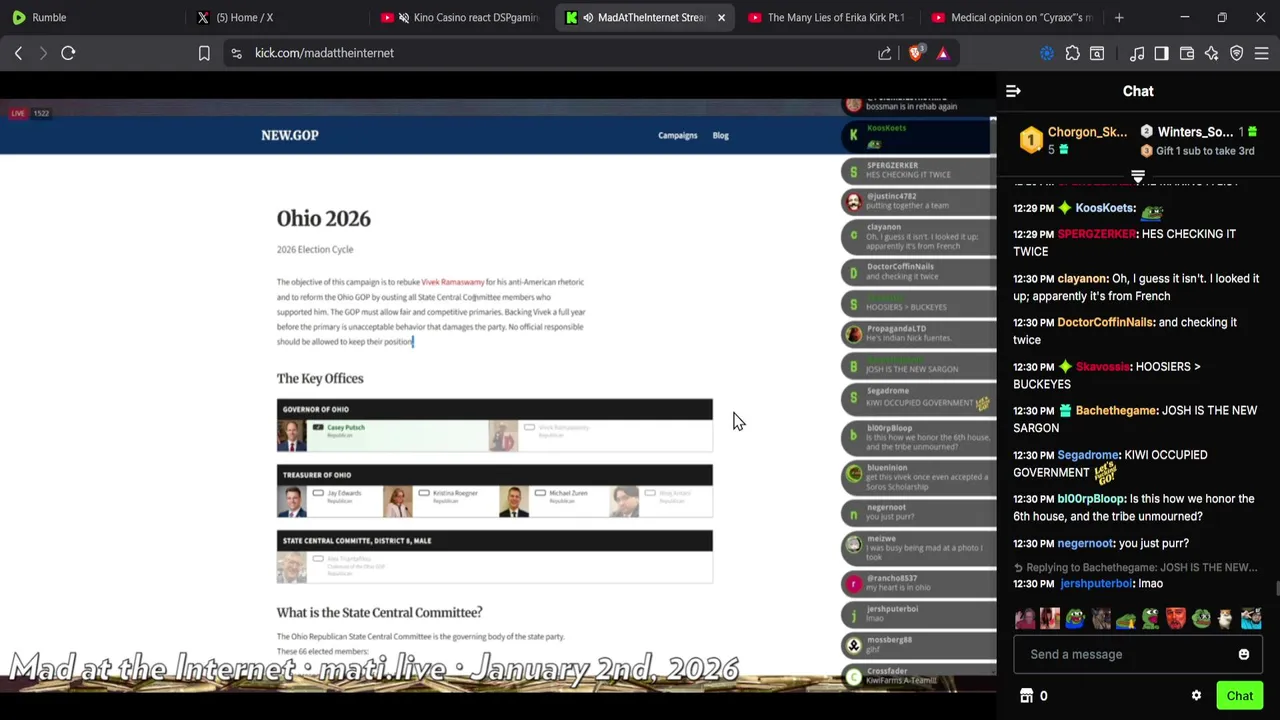This screenshot has width=1280, height=720.
Task: Collapse the chat panel with arrow icon
Action: 1013,91
